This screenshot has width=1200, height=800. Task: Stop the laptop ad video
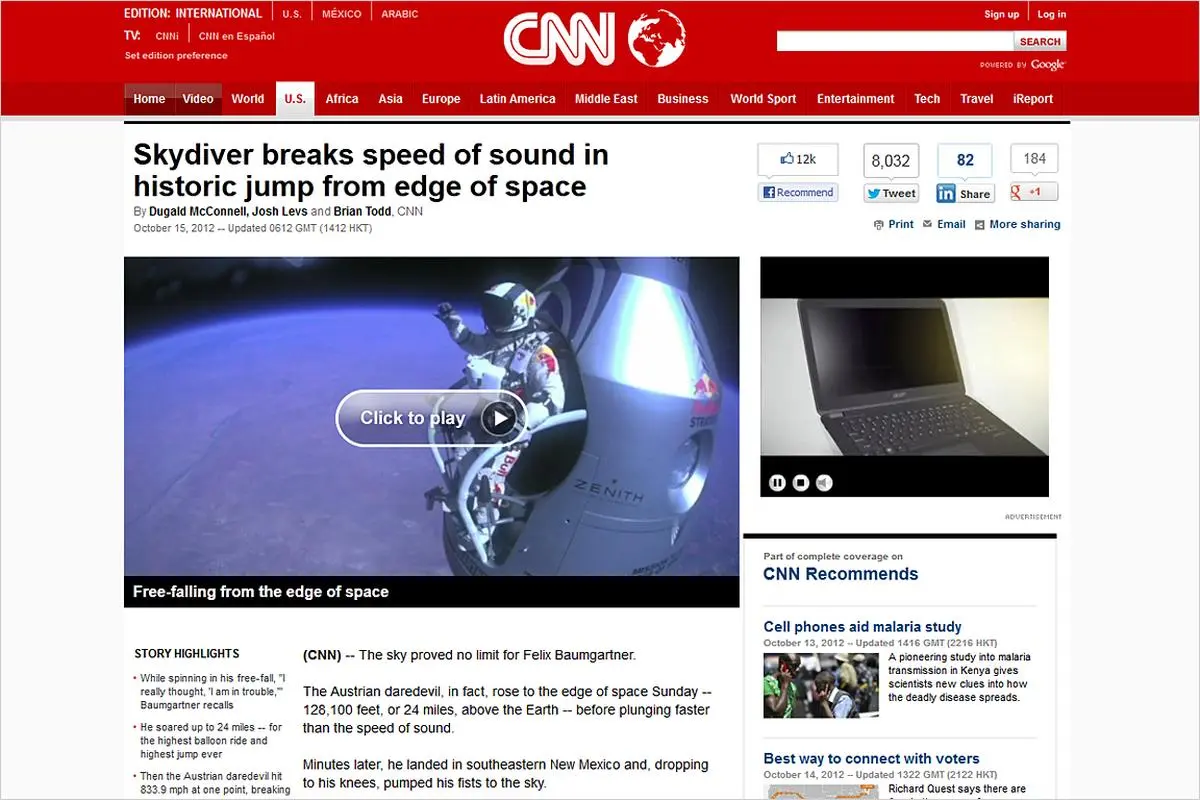(800, 482)
